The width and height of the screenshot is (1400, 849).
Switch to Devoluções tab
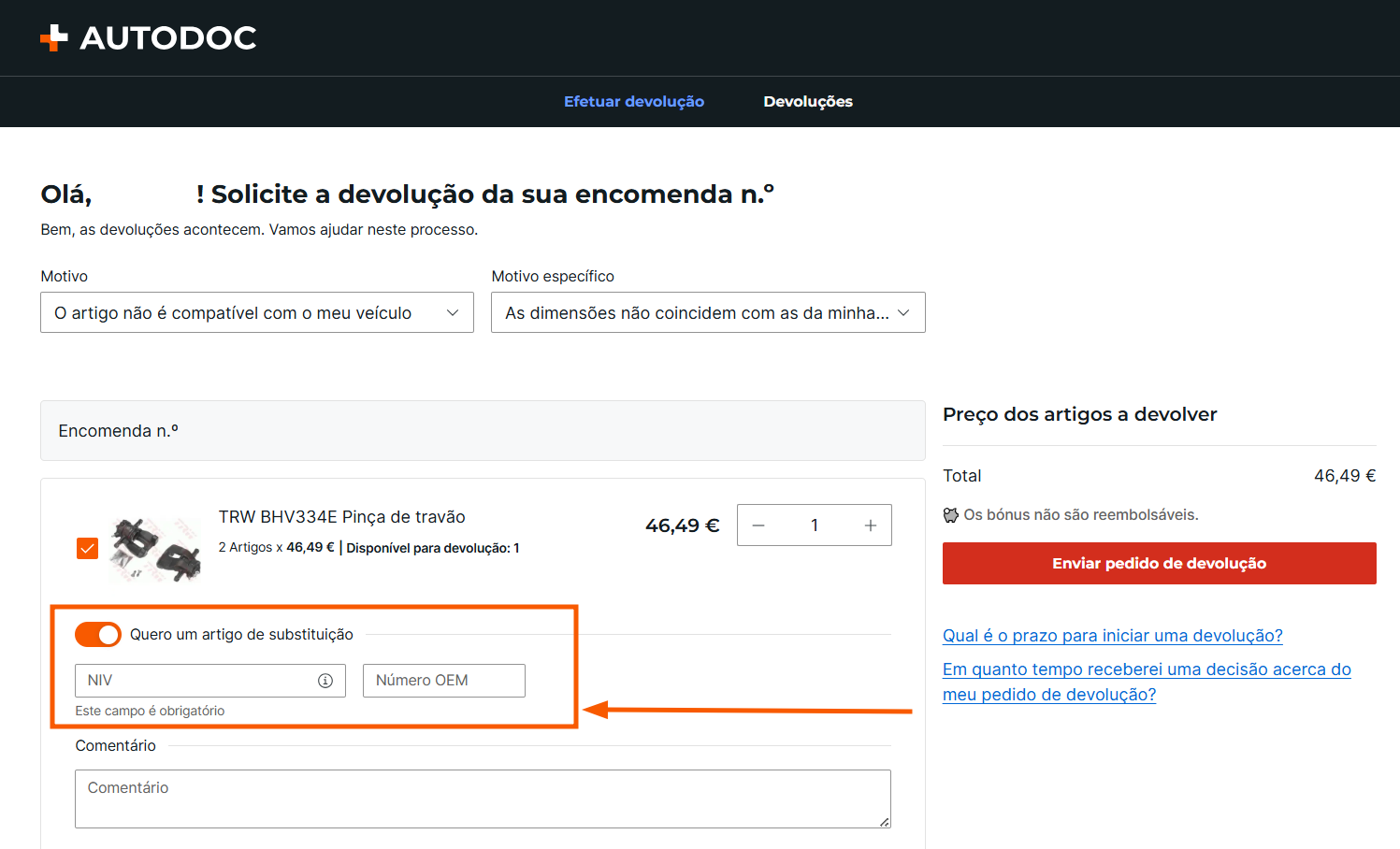pyautogui.click(x=808, y=101)
